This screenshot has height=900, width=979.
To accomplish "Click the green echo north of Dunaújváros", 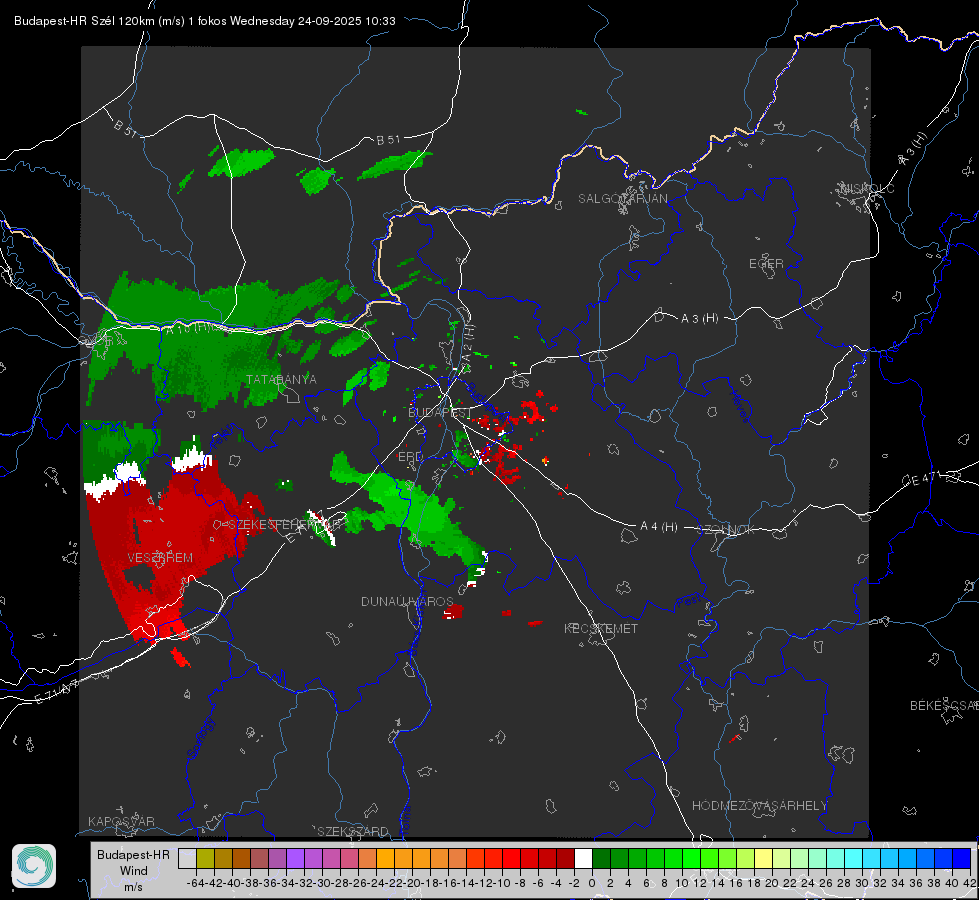I will click(x=412, y=509).
